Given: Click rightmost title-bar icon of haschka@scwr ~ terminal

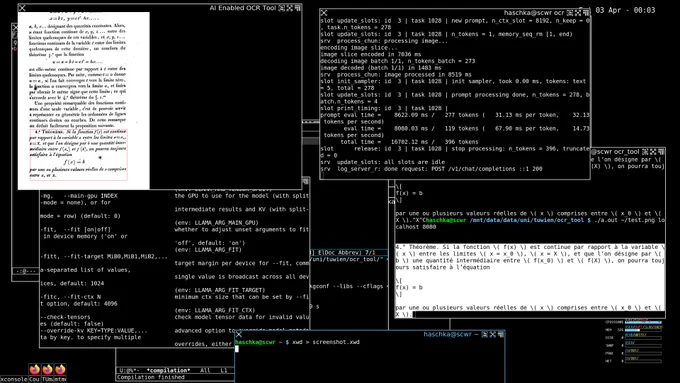Looking at the screenshot, I should 501,334.
